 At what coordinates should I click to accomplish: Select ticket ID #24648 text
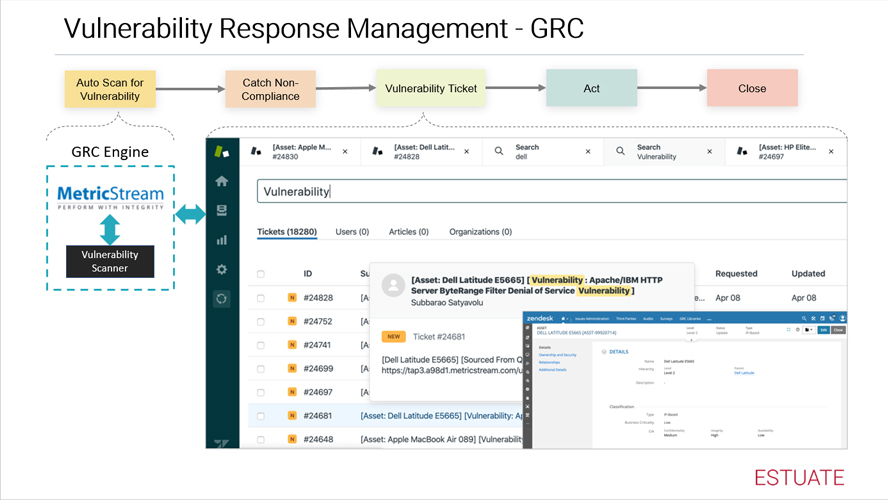[318, 439]
